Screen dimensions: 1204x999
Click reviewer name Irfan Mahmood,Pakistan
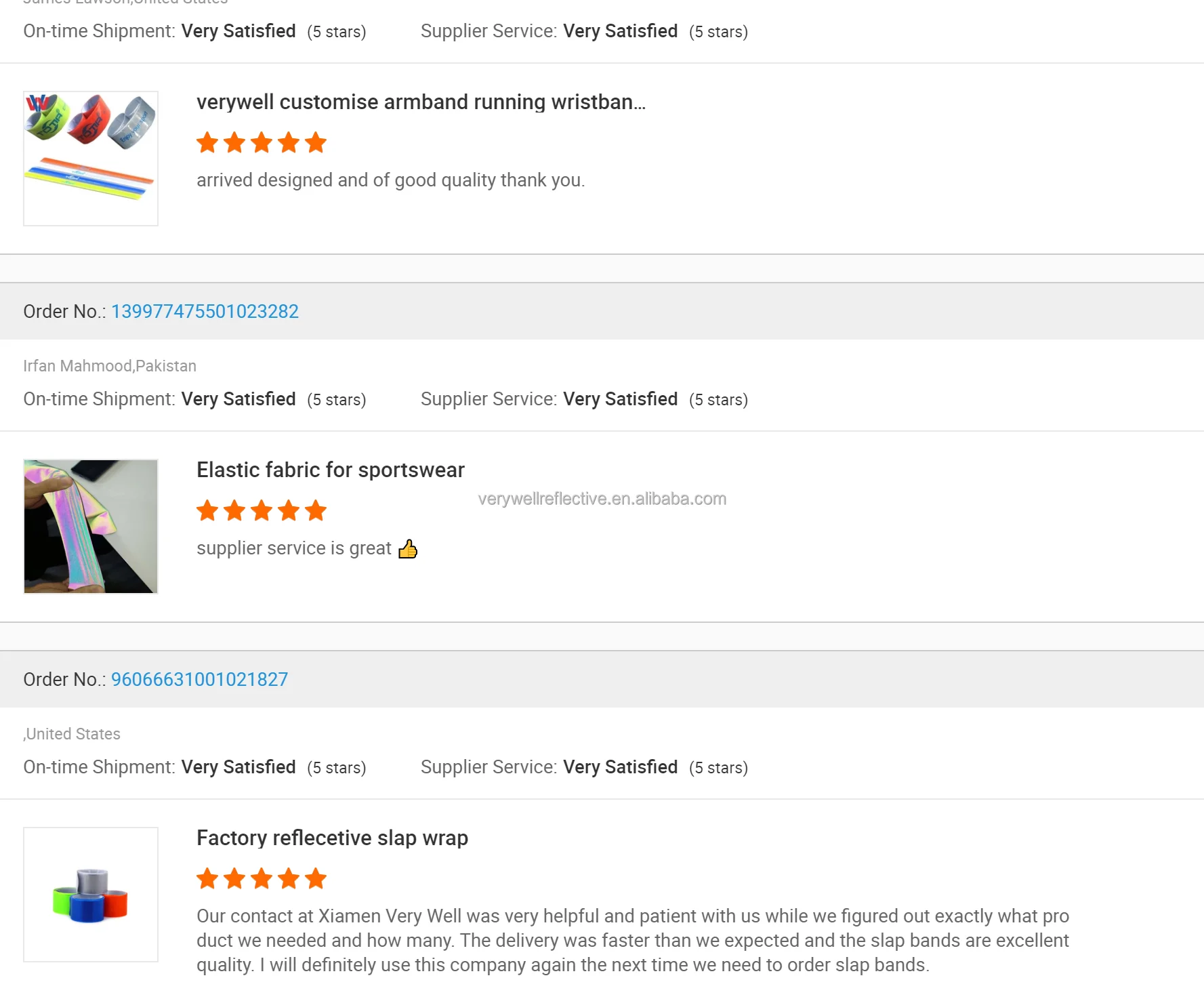click(110, 366)
